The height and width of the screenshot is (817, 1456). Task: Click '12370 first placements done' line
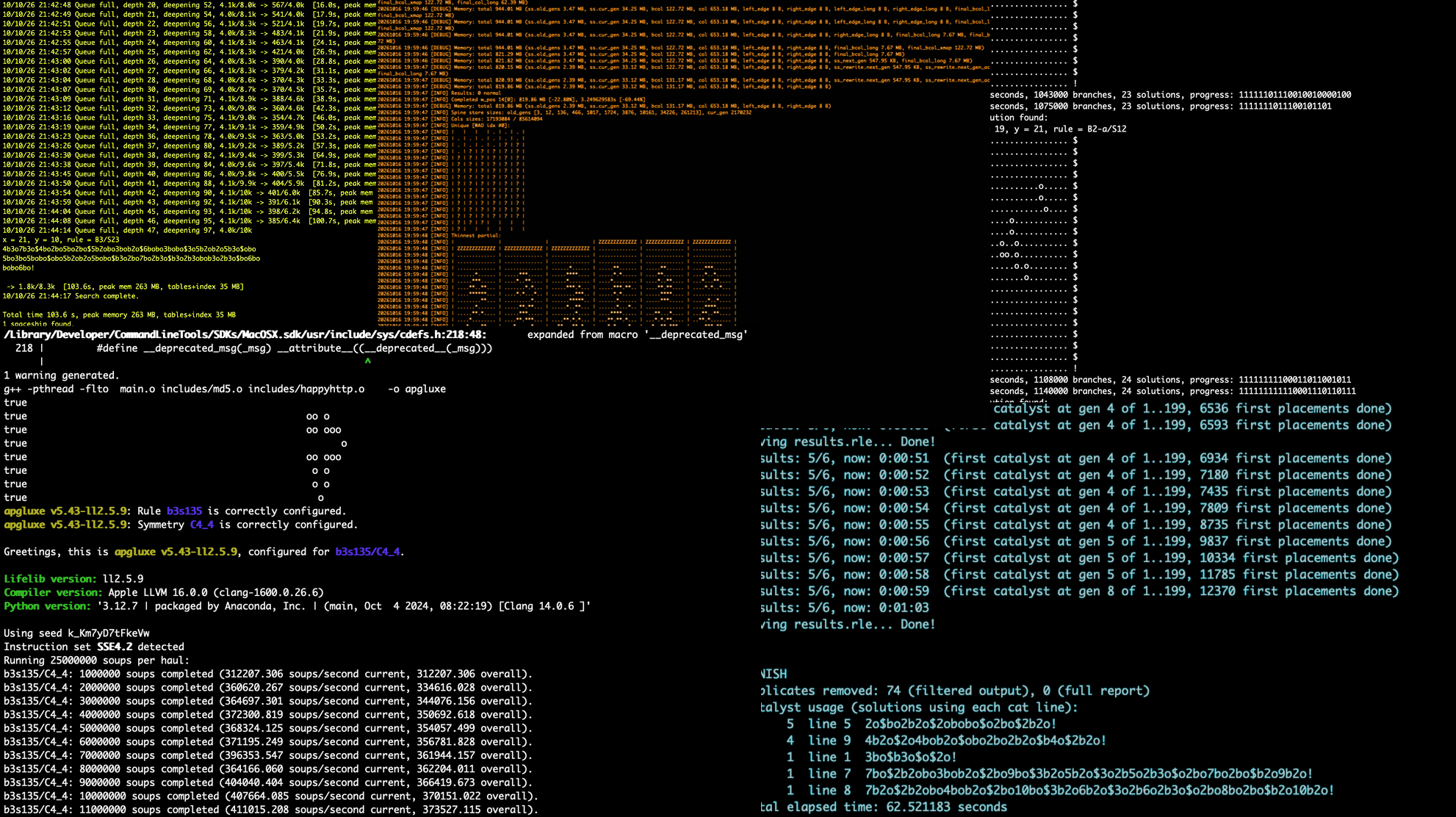coord(1080,591)
